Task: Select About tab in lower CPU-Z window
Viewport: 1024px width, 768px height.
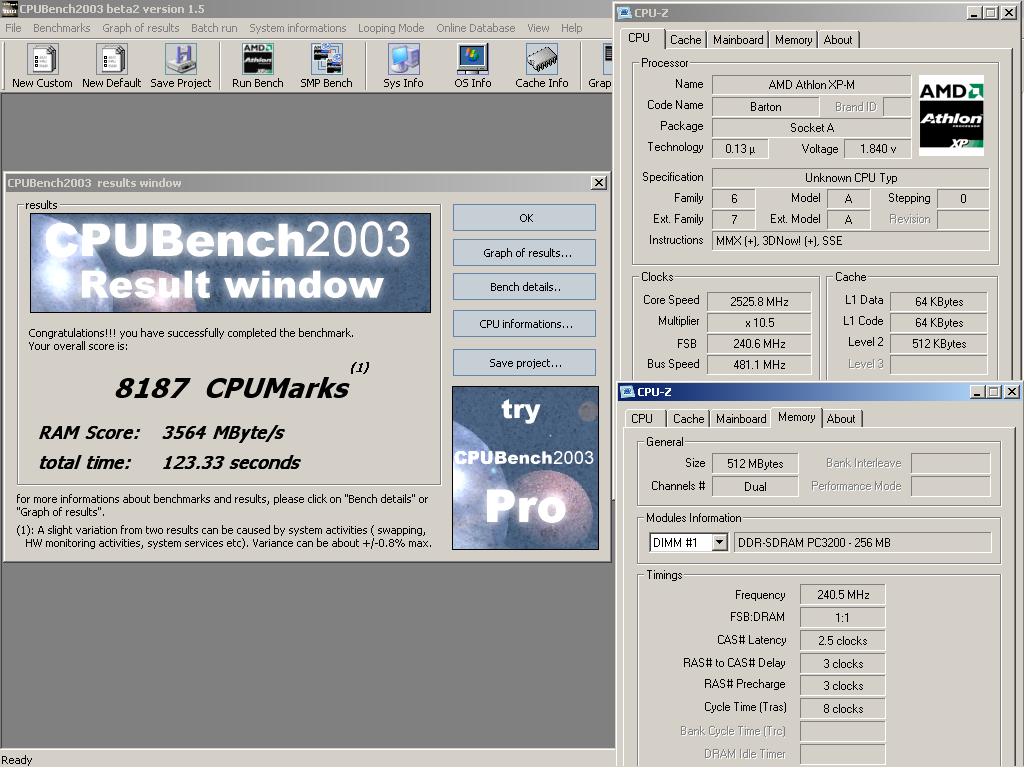Action: (841, 419)
